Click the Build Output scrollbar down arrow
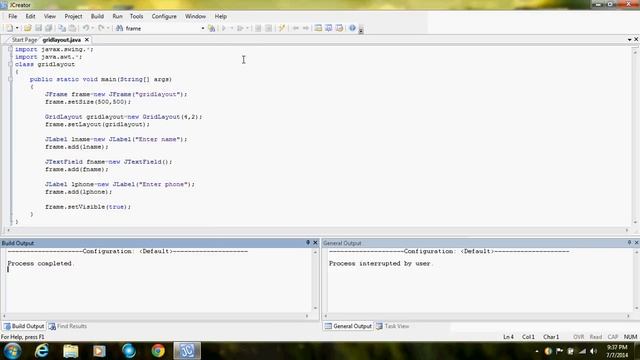This screenshot has width=640, height=360. (x=315, y=308)
